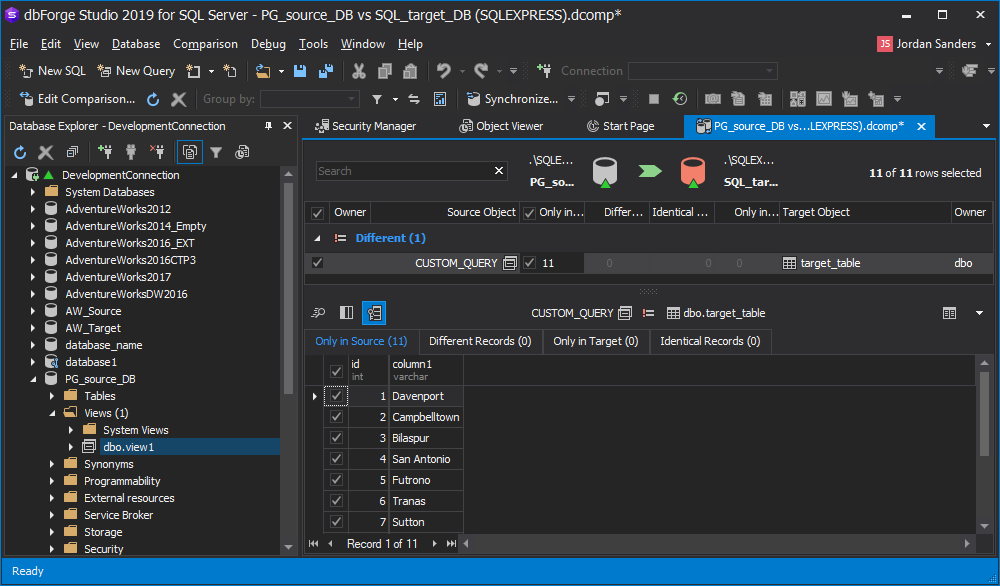Image resolution: width=1000 pixels, height=586 pixels.
Task: Click the Cut scissors icon
Action: (x=359, y=71)
